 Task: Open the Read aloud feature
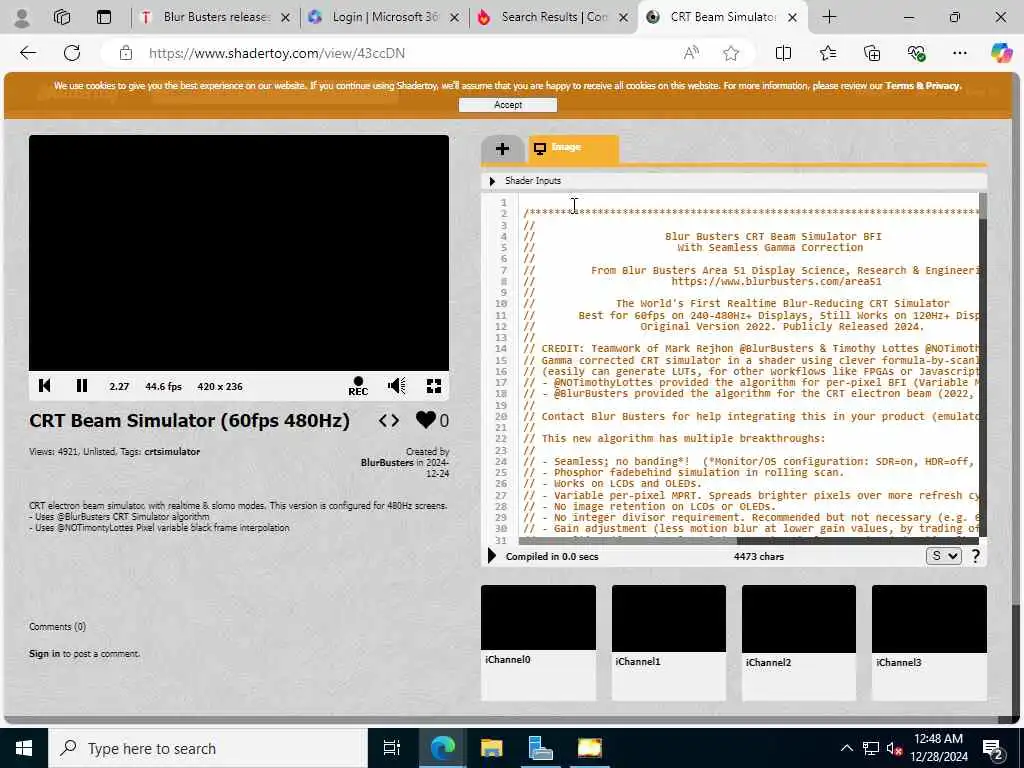[691, 53]
